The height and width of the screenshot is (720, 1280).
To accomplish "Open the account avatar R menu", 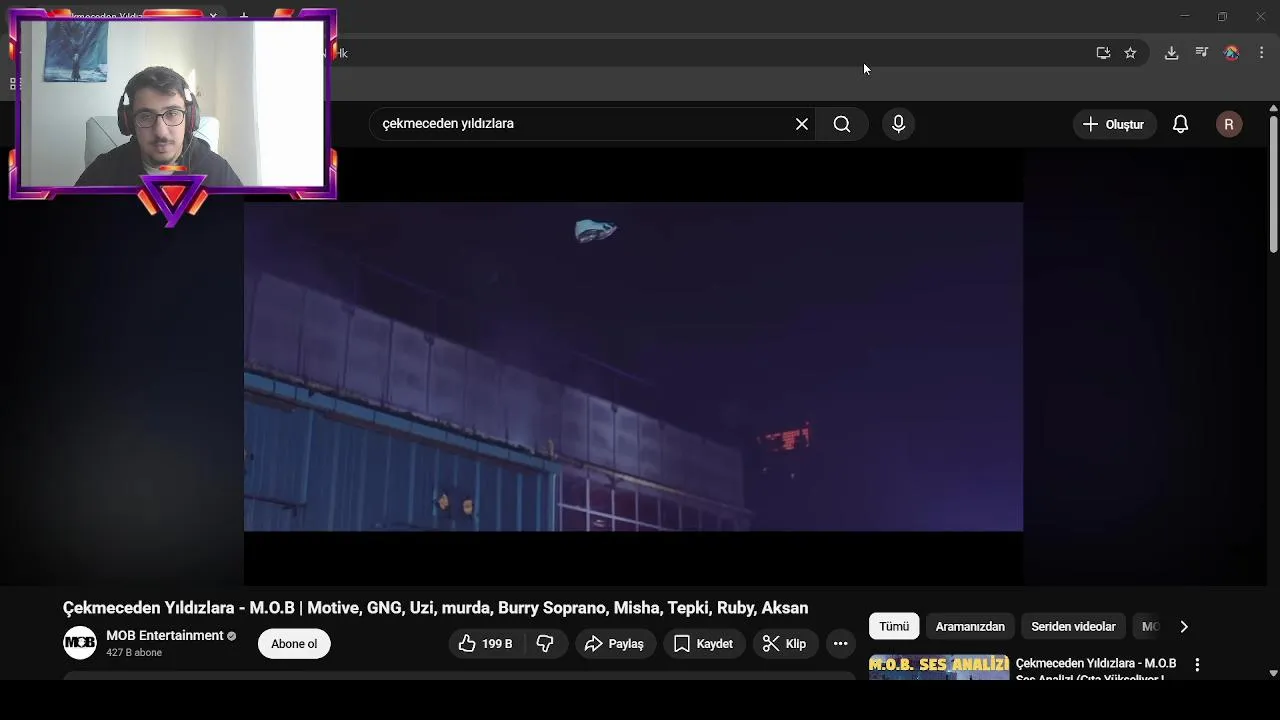I will [1229, 124].
